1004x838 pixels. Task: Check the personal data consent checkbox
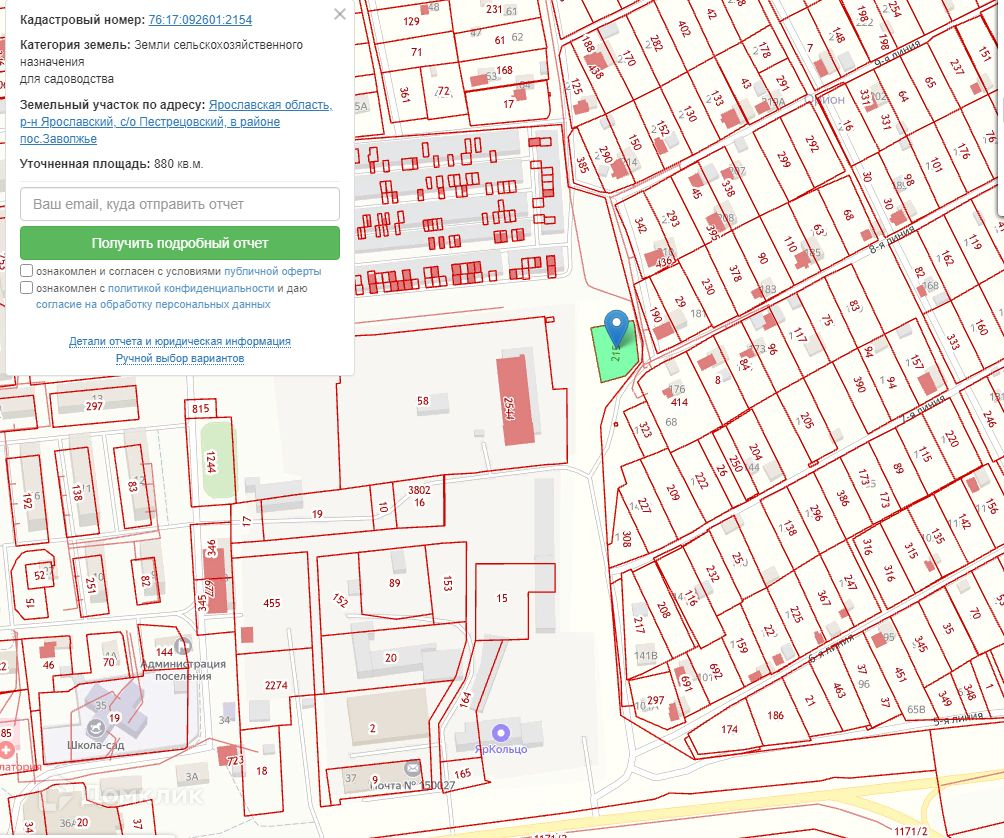coord(26,287)
